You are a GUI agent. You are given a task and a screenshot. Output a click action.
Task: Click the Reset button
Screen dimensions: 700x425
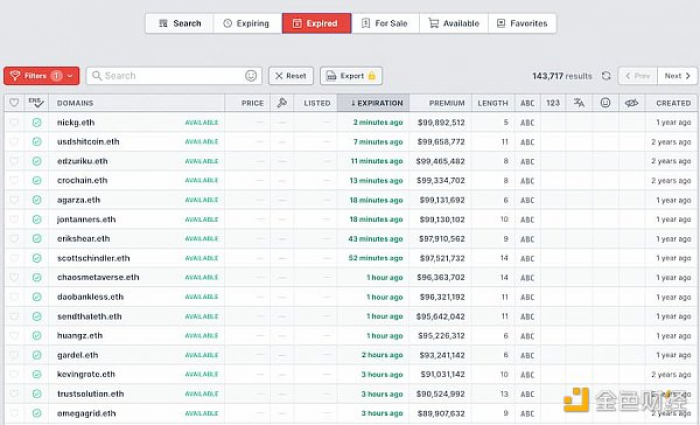[291, 76]
